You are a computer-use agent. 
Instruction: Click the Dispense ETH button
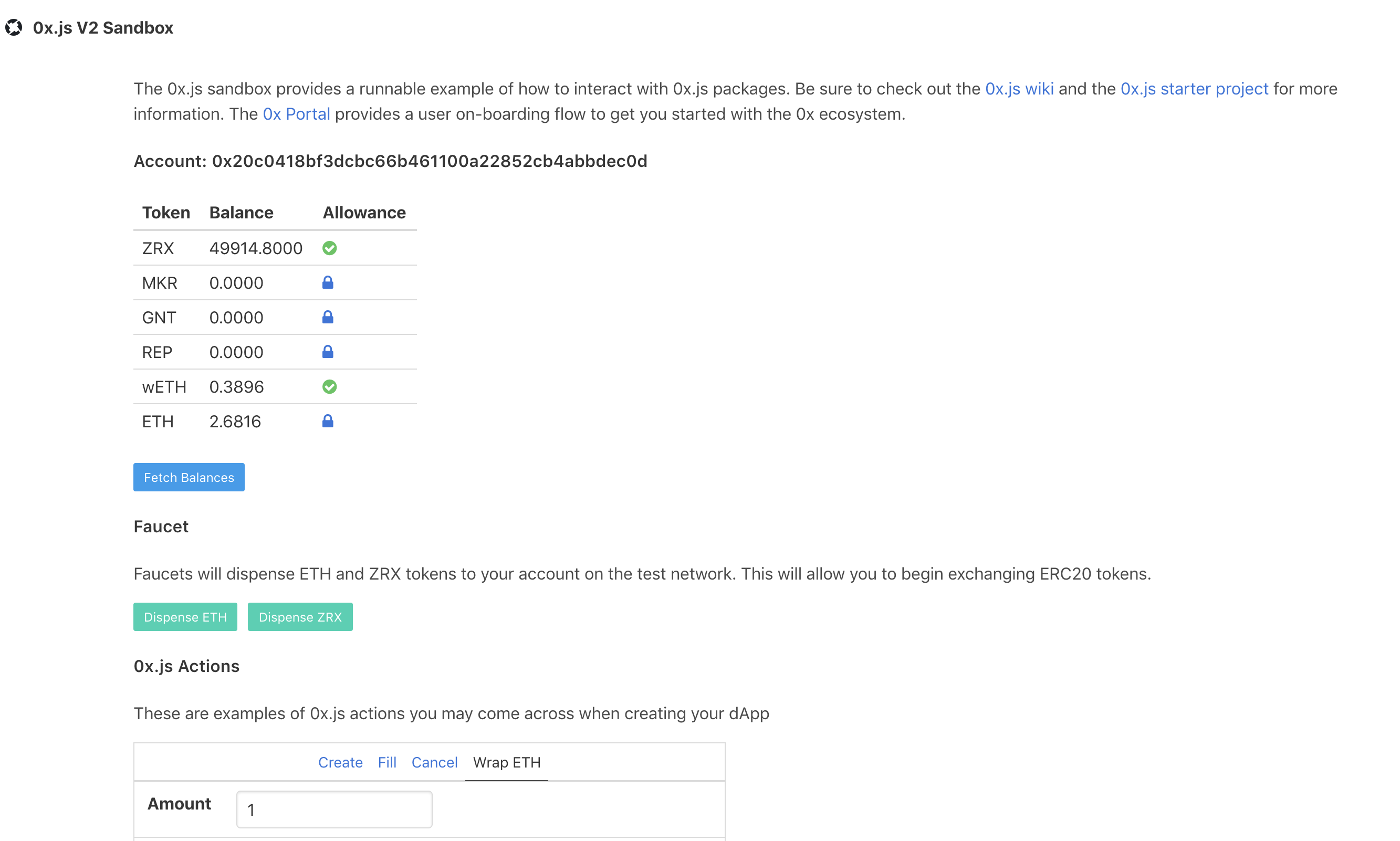[x=185, y=617]
